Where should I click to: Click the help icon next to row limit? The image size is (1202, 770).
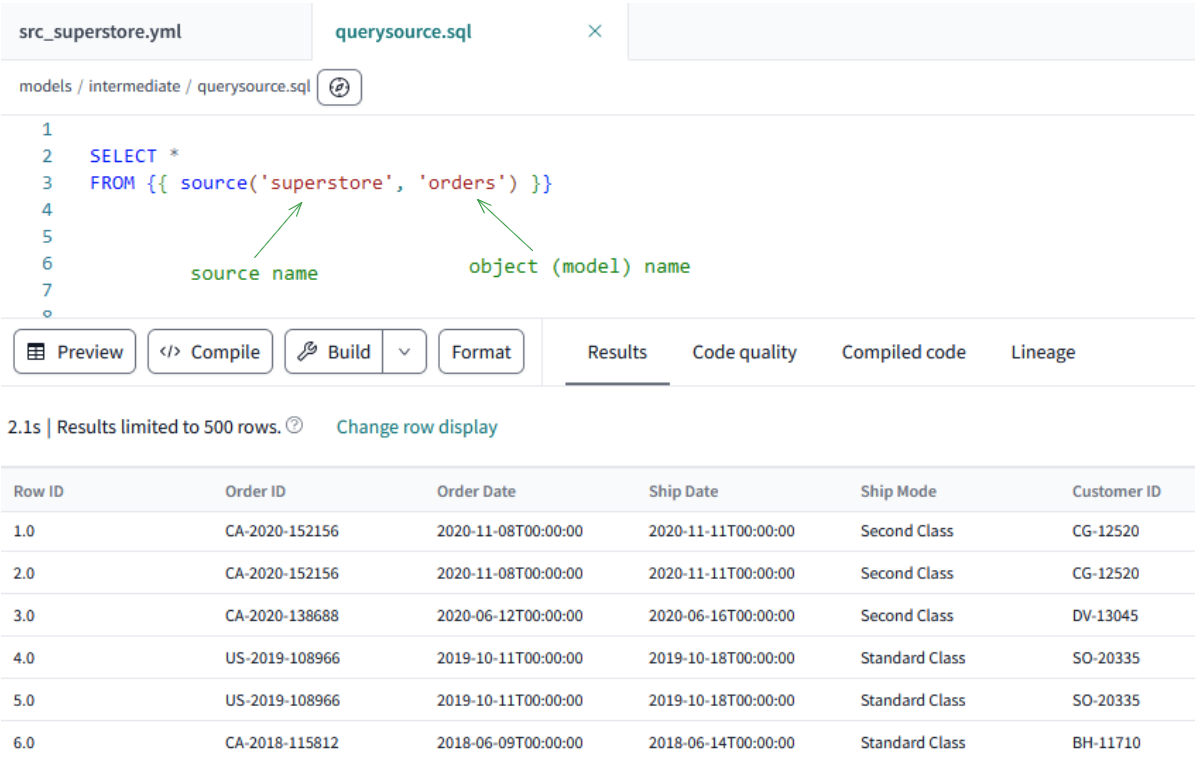(294, 426)
